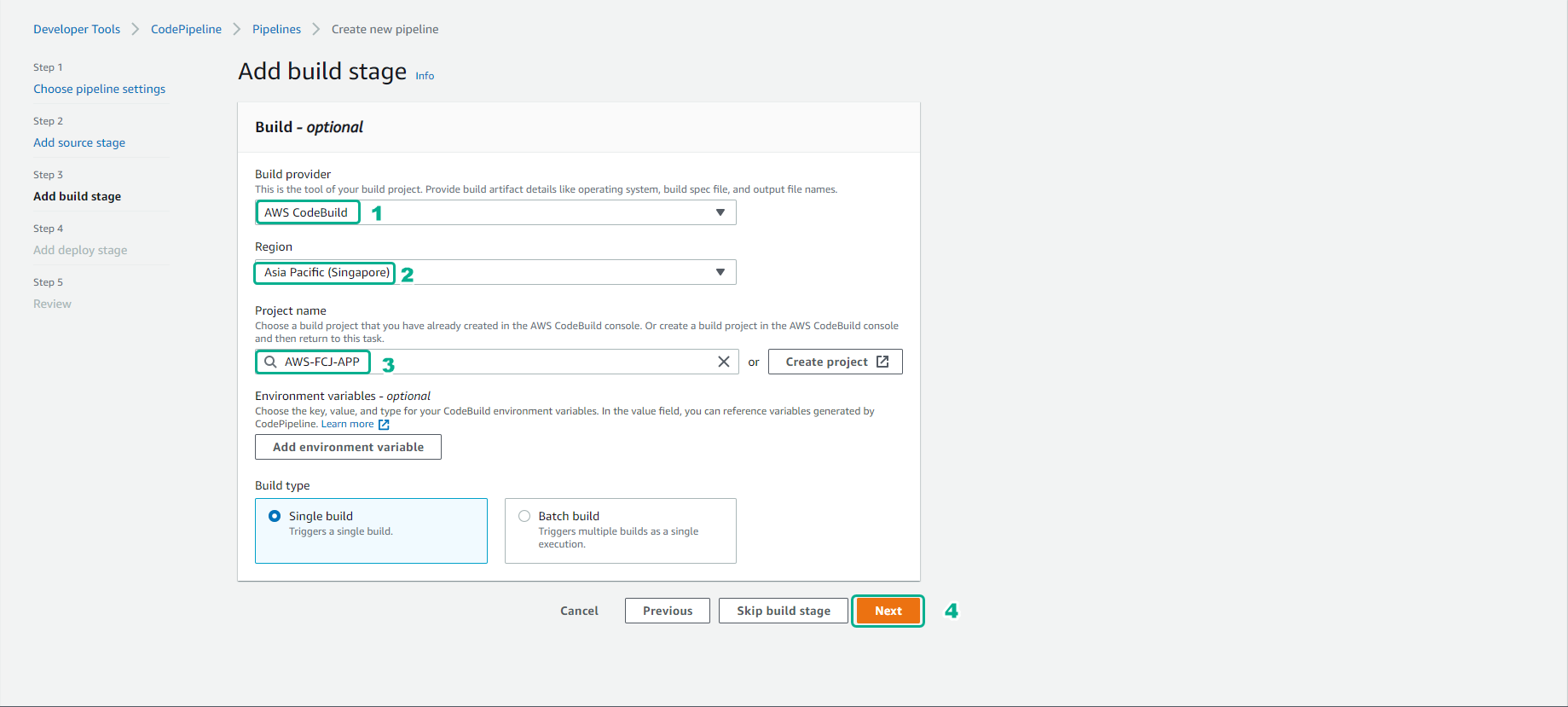Click Skip build stage button

784,611
